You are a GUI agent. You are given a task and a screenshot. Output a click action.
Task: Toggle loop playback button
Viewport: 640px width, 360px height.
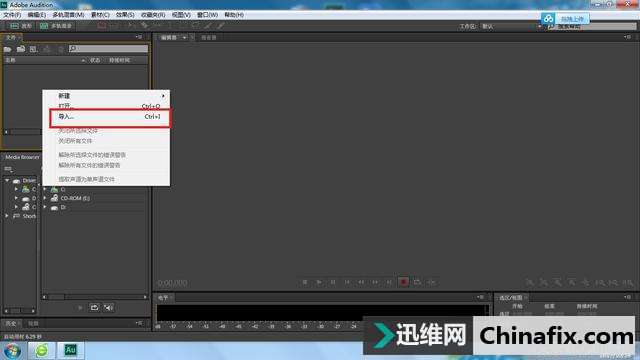tap(417, 282)
